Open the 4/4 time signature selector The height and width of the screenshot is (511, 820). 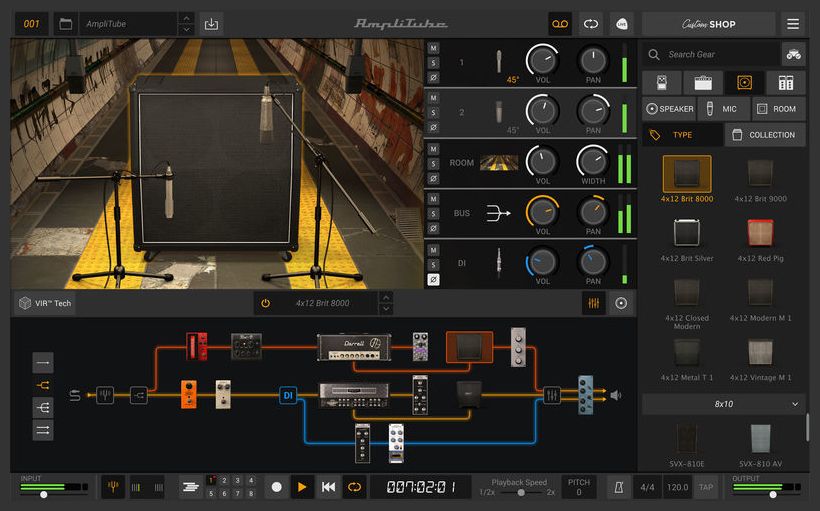tap(647, 487)
